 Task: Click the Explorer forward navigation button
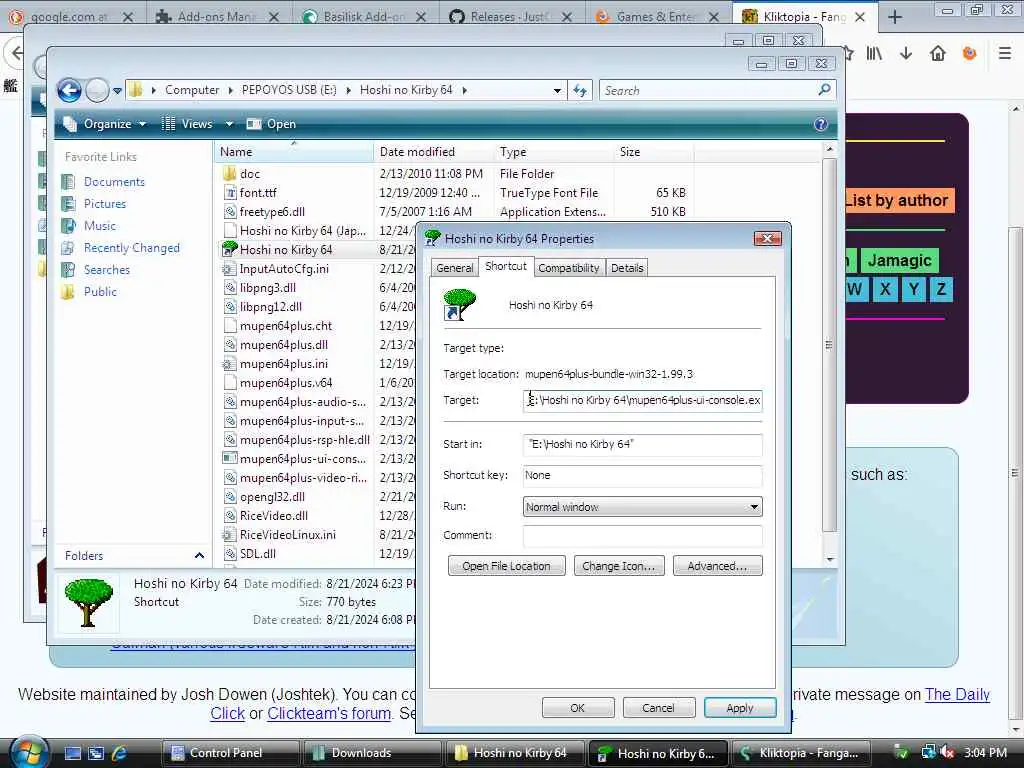97,90
